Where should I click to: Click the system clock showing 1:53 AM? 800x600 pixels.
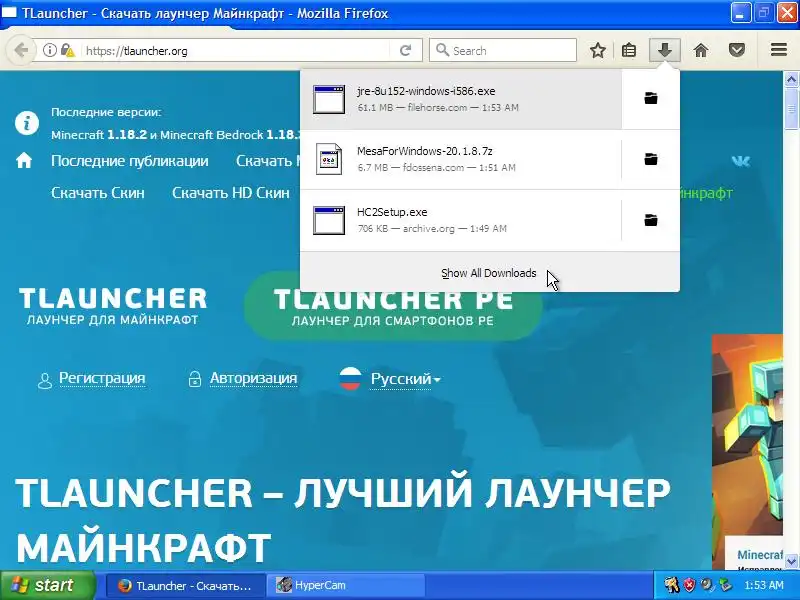[764, 585]
